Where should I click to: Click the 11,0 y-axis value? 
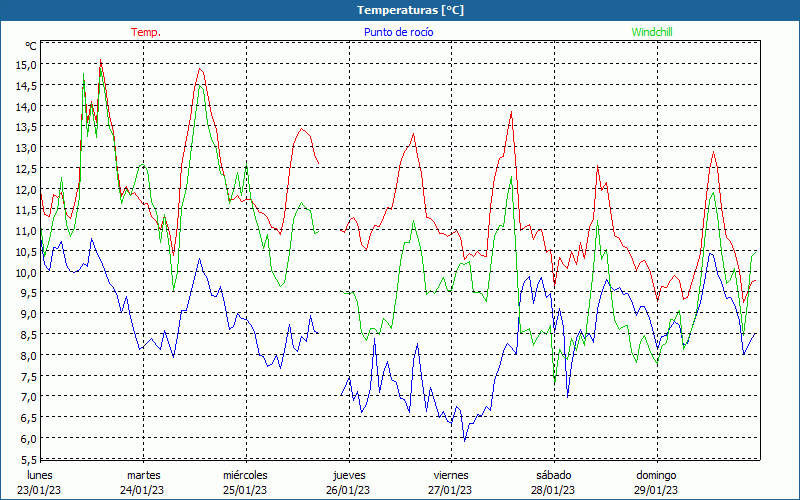(x=26, y=231)
